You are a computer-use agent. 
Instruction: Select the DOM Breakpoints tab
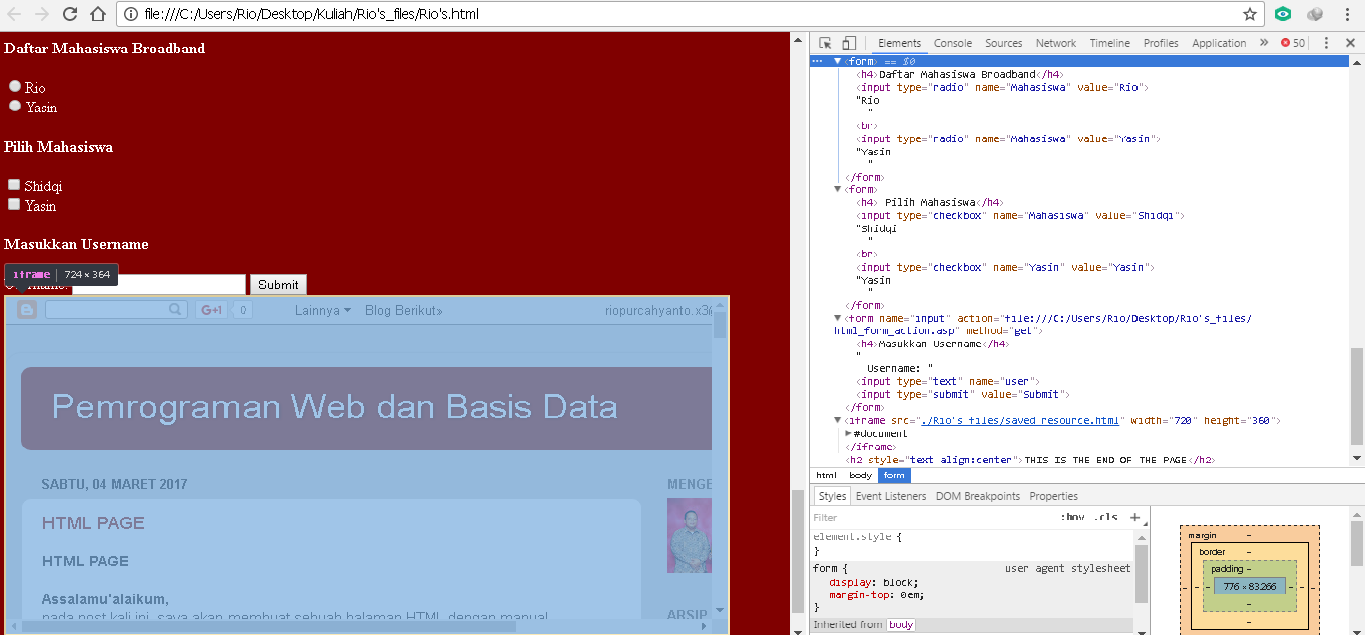click(x=978, y=496)
